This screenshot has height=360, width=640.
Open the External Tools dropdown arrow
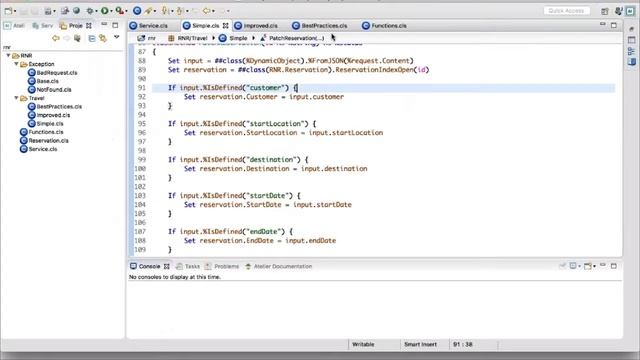(x=126, y=11)
